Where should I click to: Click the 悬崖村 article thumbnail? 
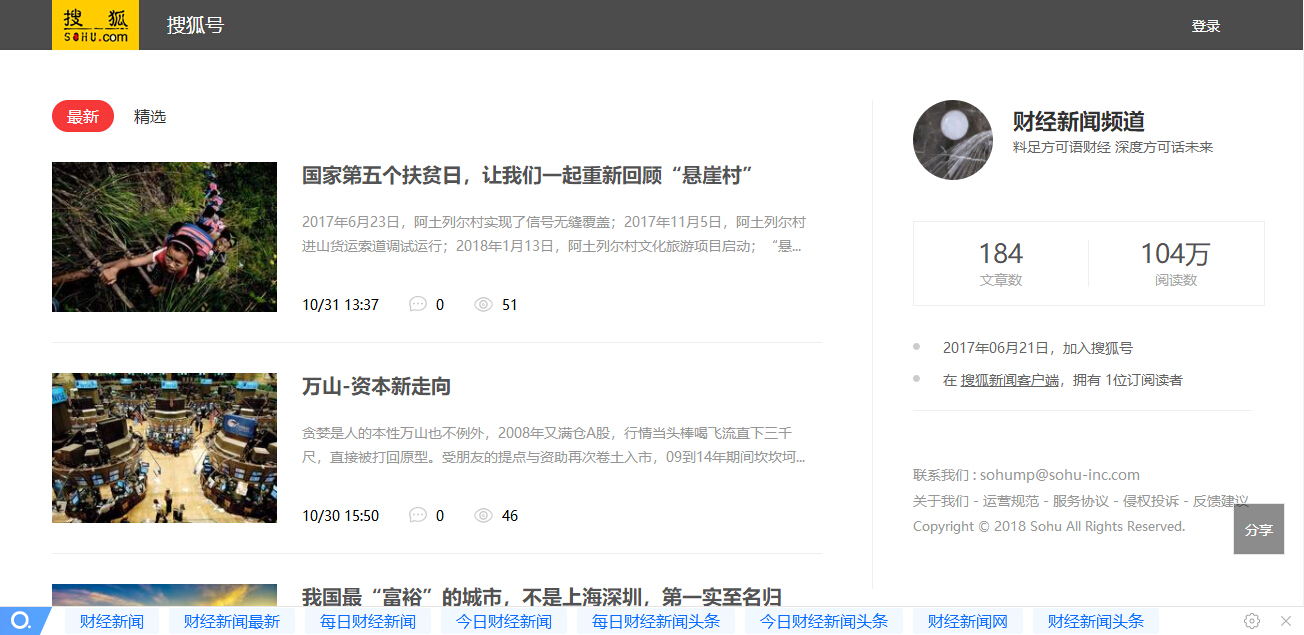click(x=164, y=237)
